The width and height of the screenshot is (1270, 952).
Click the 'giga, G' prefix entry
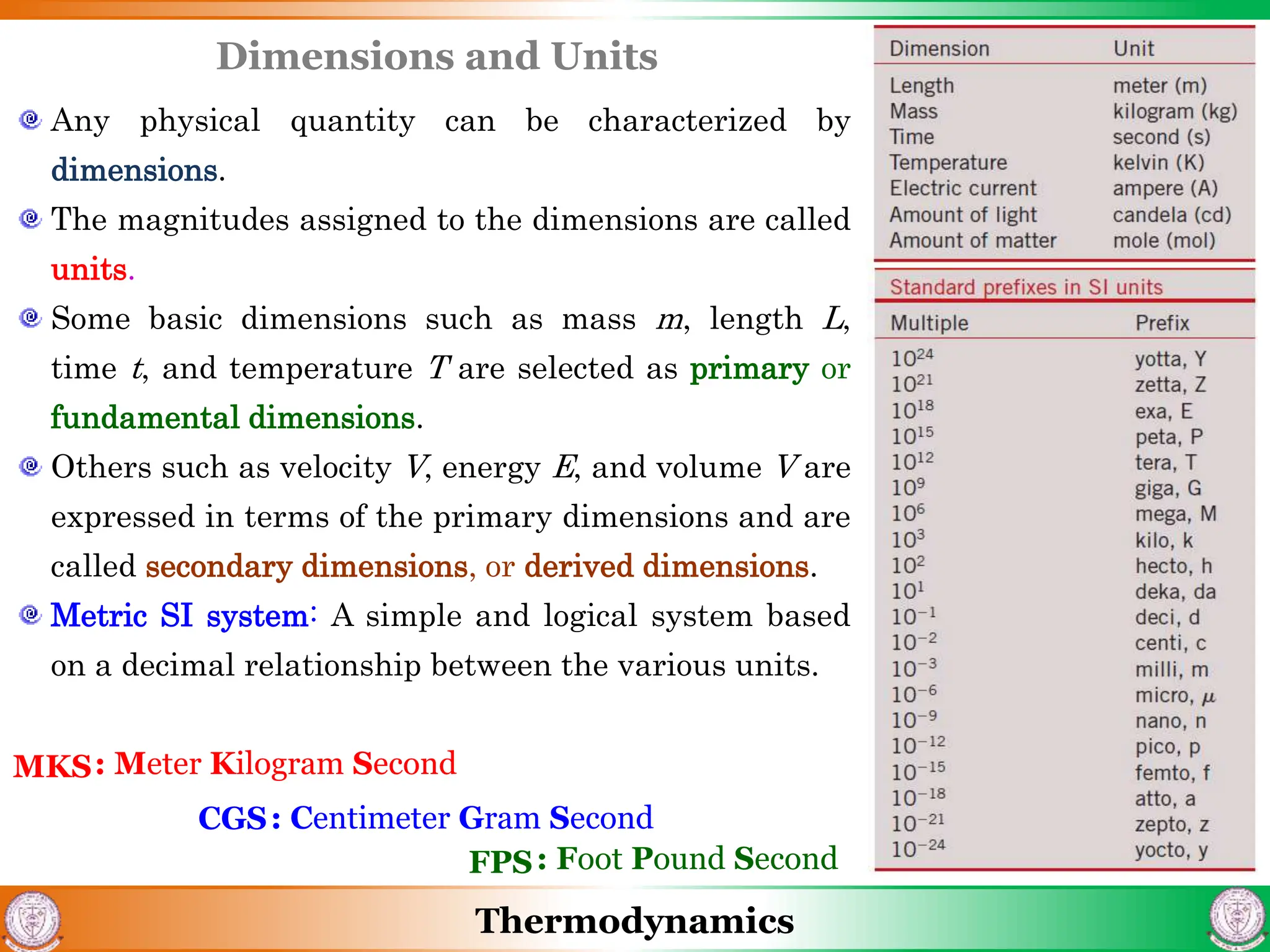(1168, 489)
